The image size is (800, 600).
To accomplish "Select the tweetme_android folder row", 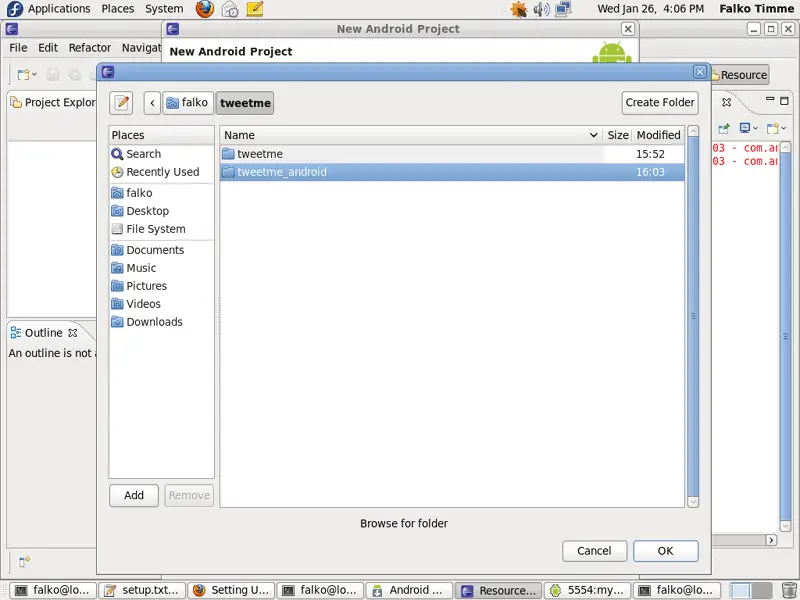I will click(x=452, y=172).
